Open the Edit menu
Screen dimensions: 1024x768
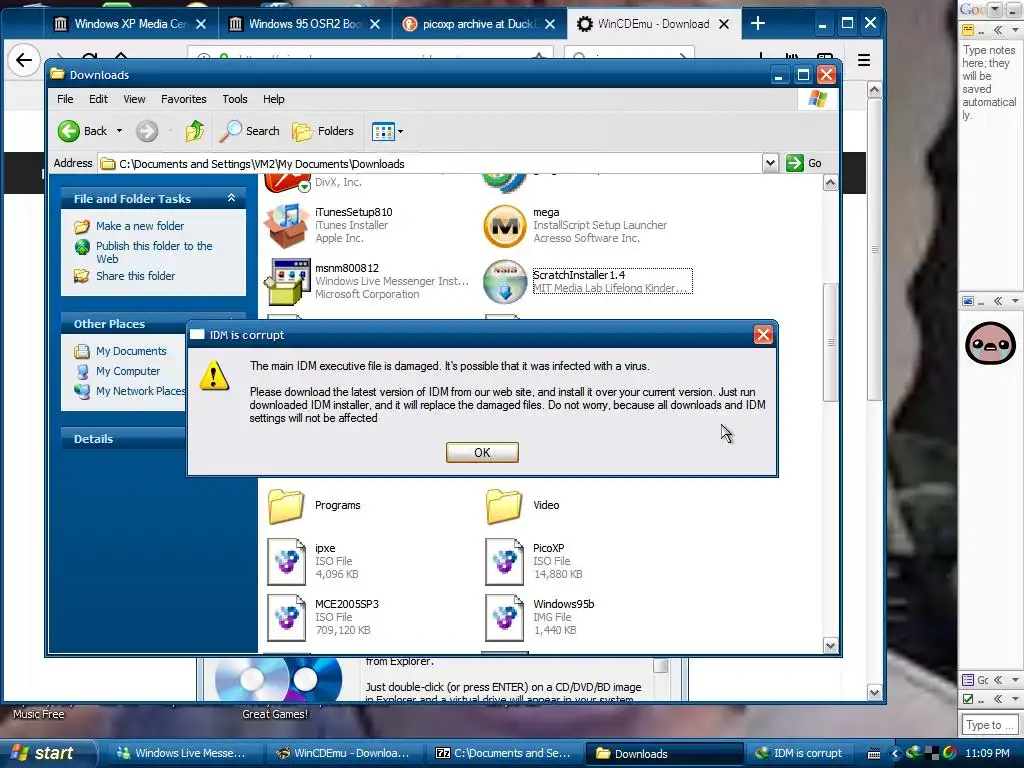tap(99, 99)
